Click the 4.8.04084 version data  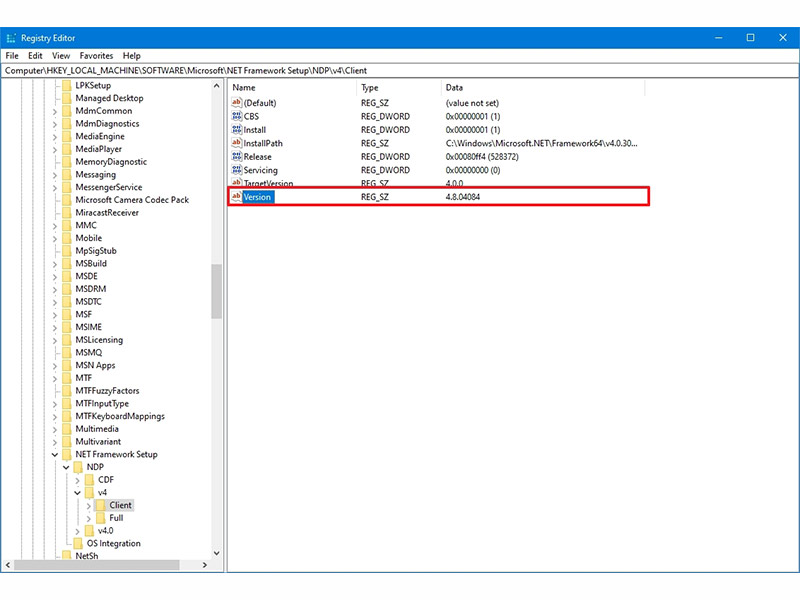[463, 197]
